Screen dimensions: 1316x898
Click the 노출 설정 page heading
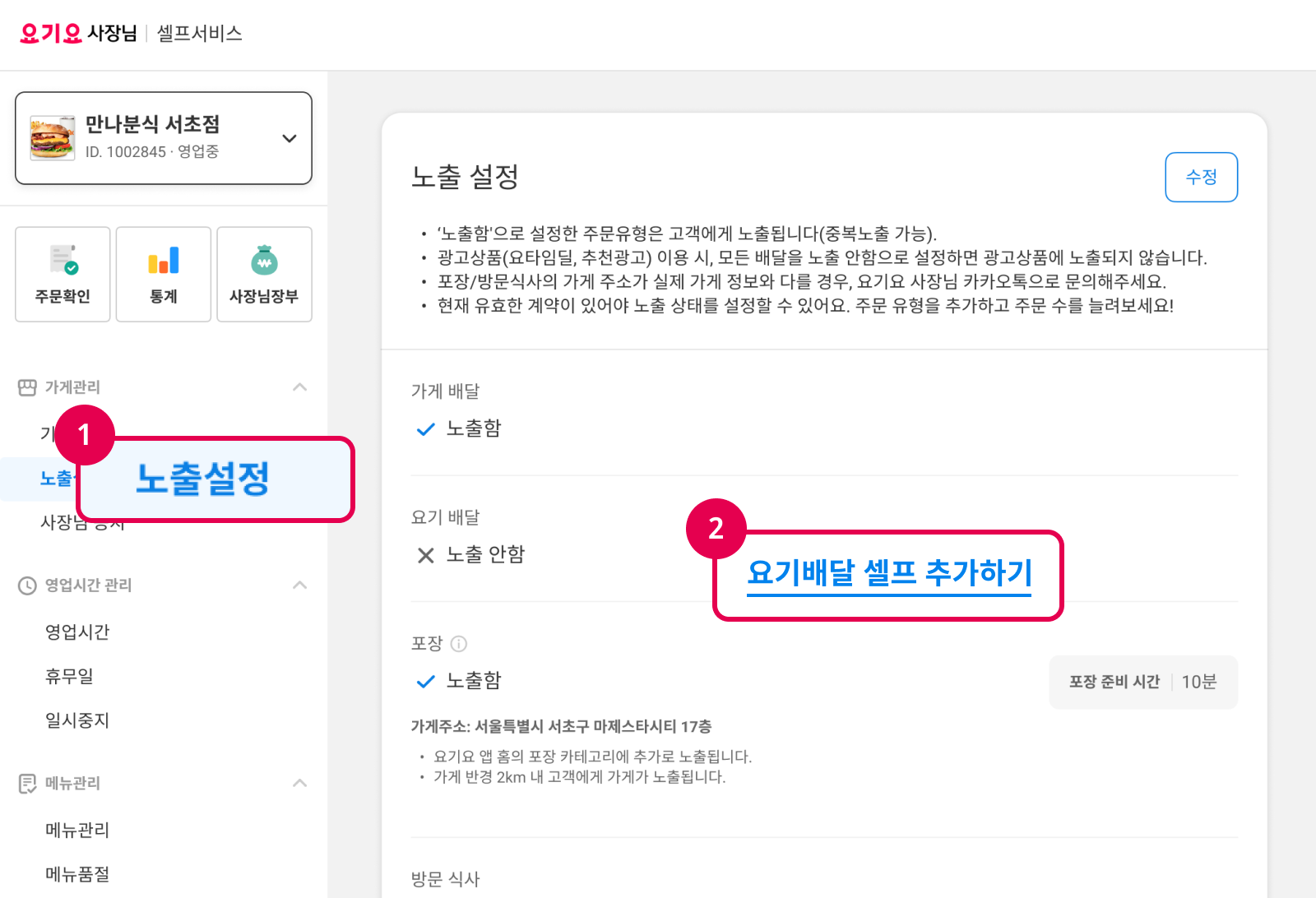[x=465, y=176]
